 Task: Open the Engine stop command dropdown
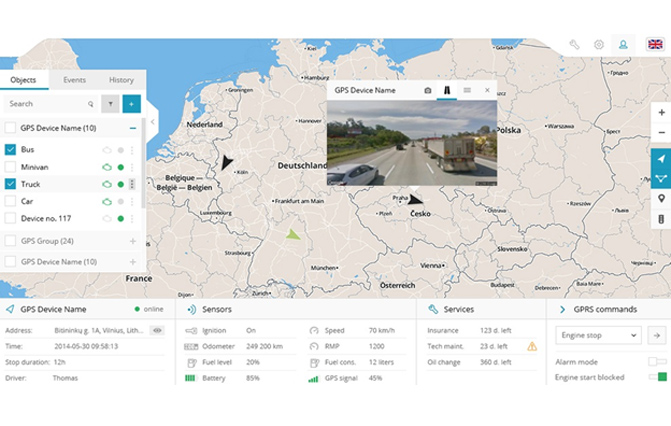tap(597, 336)
